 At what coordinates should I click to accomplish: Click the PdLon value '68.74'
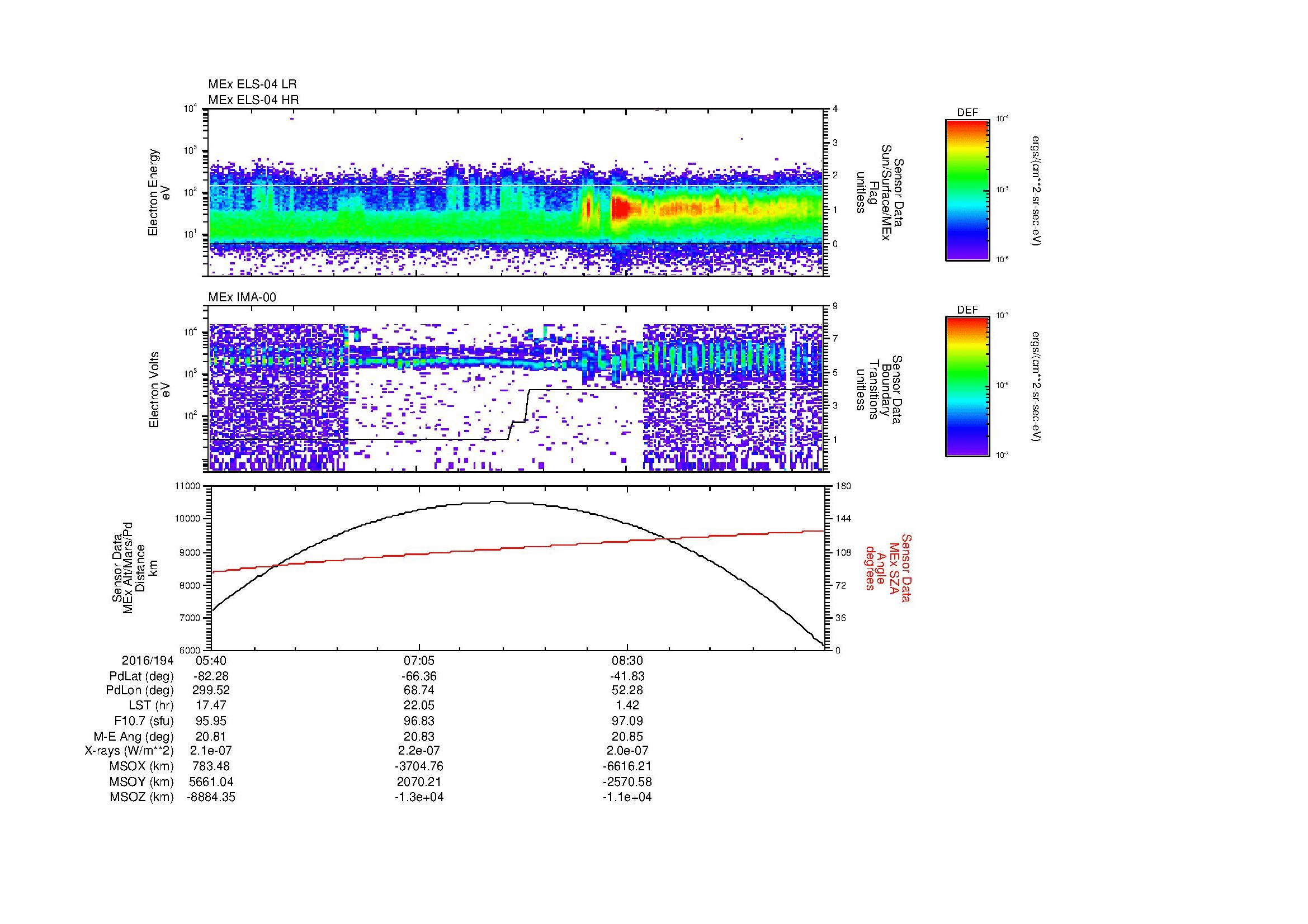click(419, 690)
